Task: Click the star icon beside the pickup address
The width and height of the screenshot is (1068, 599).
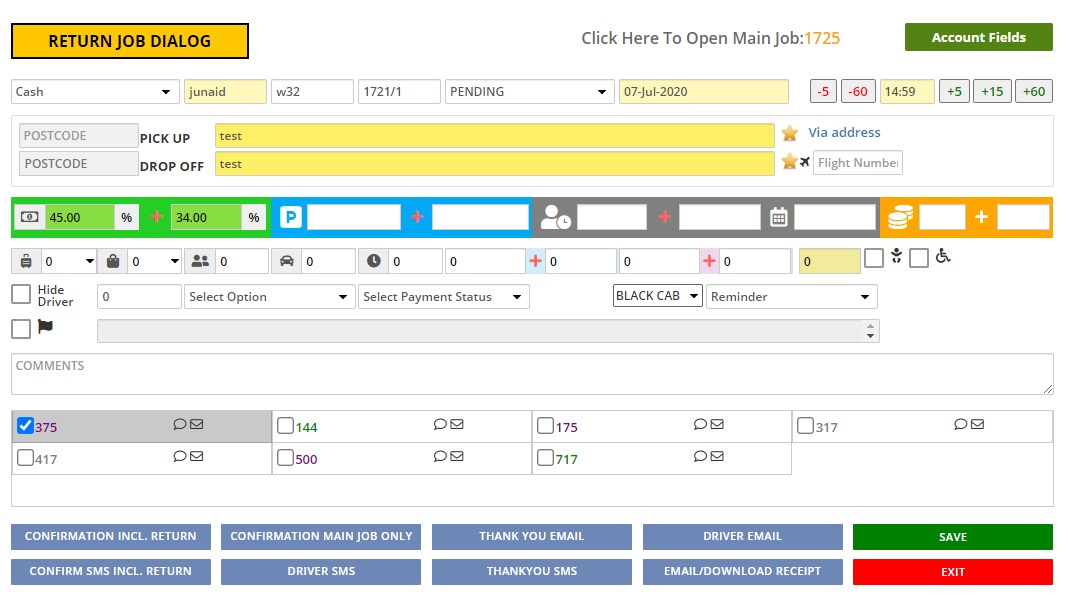Action: (x=790, y=133)
